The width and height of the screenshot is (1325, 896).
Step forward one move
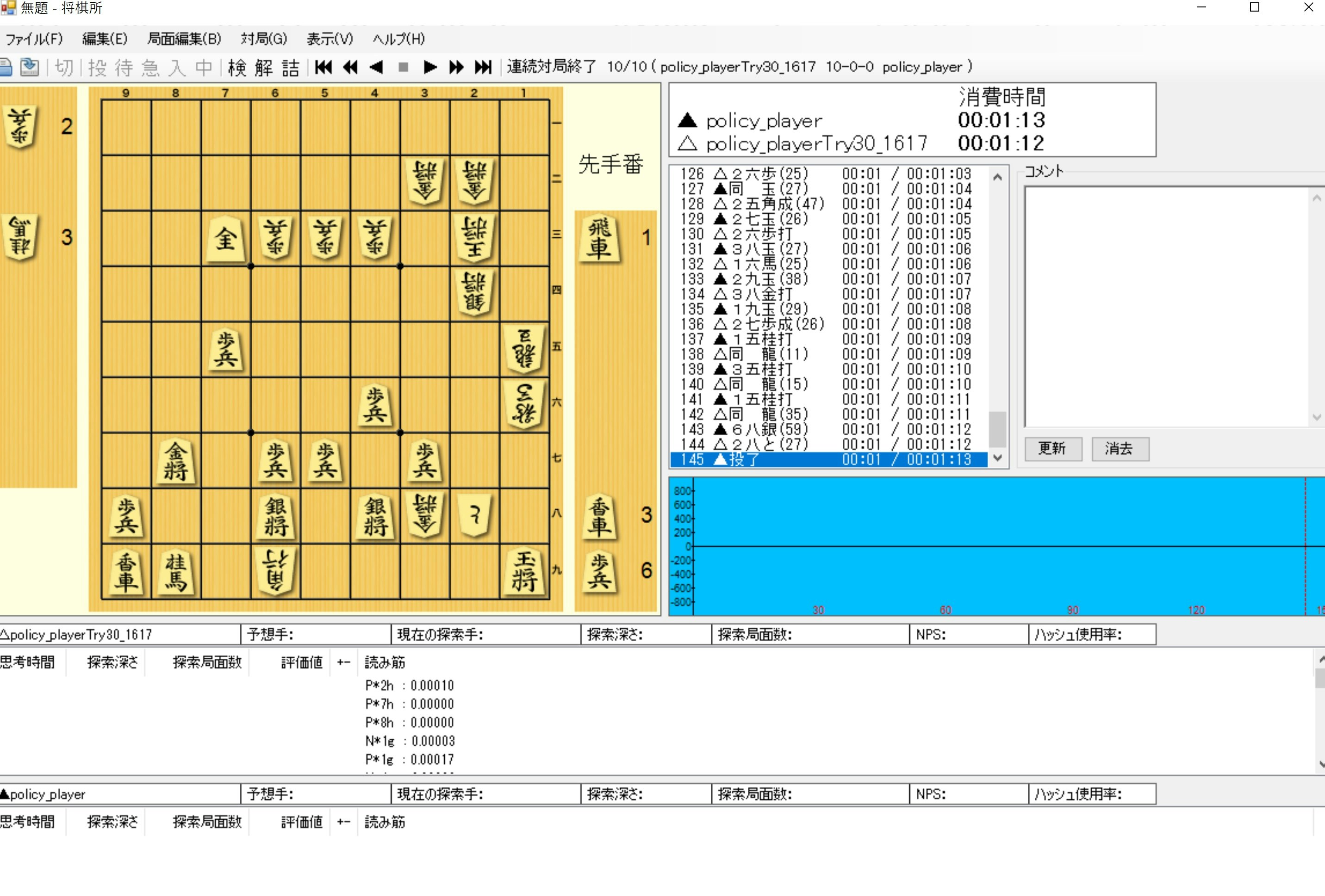(x=430, y=67)
